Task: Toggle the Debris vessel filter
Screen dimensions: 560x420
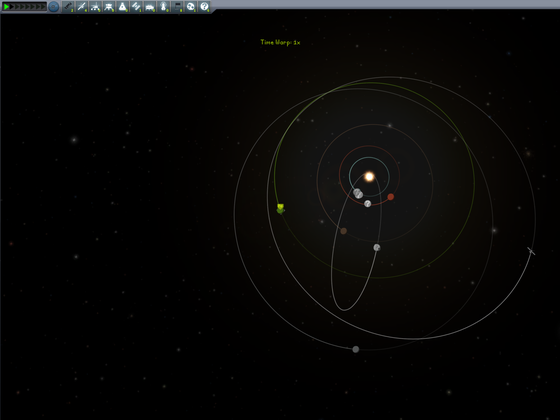Action: click(x=68, y=6)
